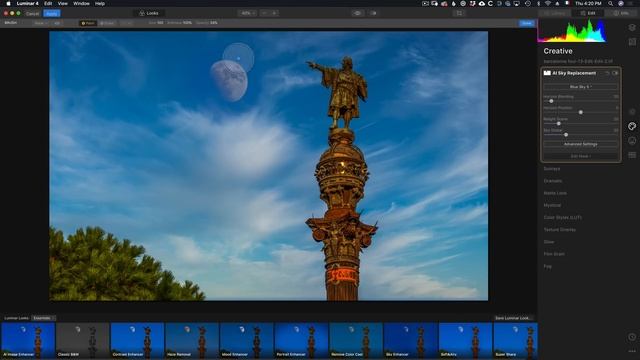
Task: Open Spotlight search in menu bar
Action: click(610, 3)
